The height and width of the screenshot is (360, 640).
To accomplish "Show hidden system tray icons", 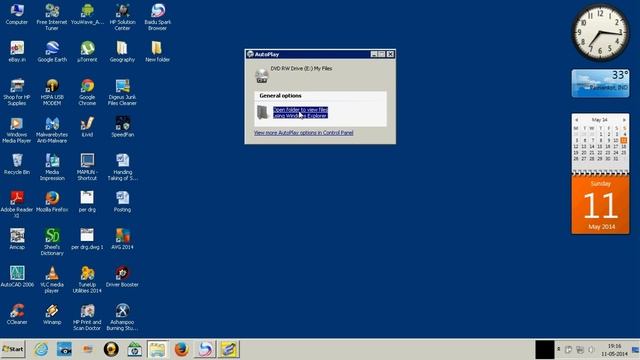I will coord(558,349).
